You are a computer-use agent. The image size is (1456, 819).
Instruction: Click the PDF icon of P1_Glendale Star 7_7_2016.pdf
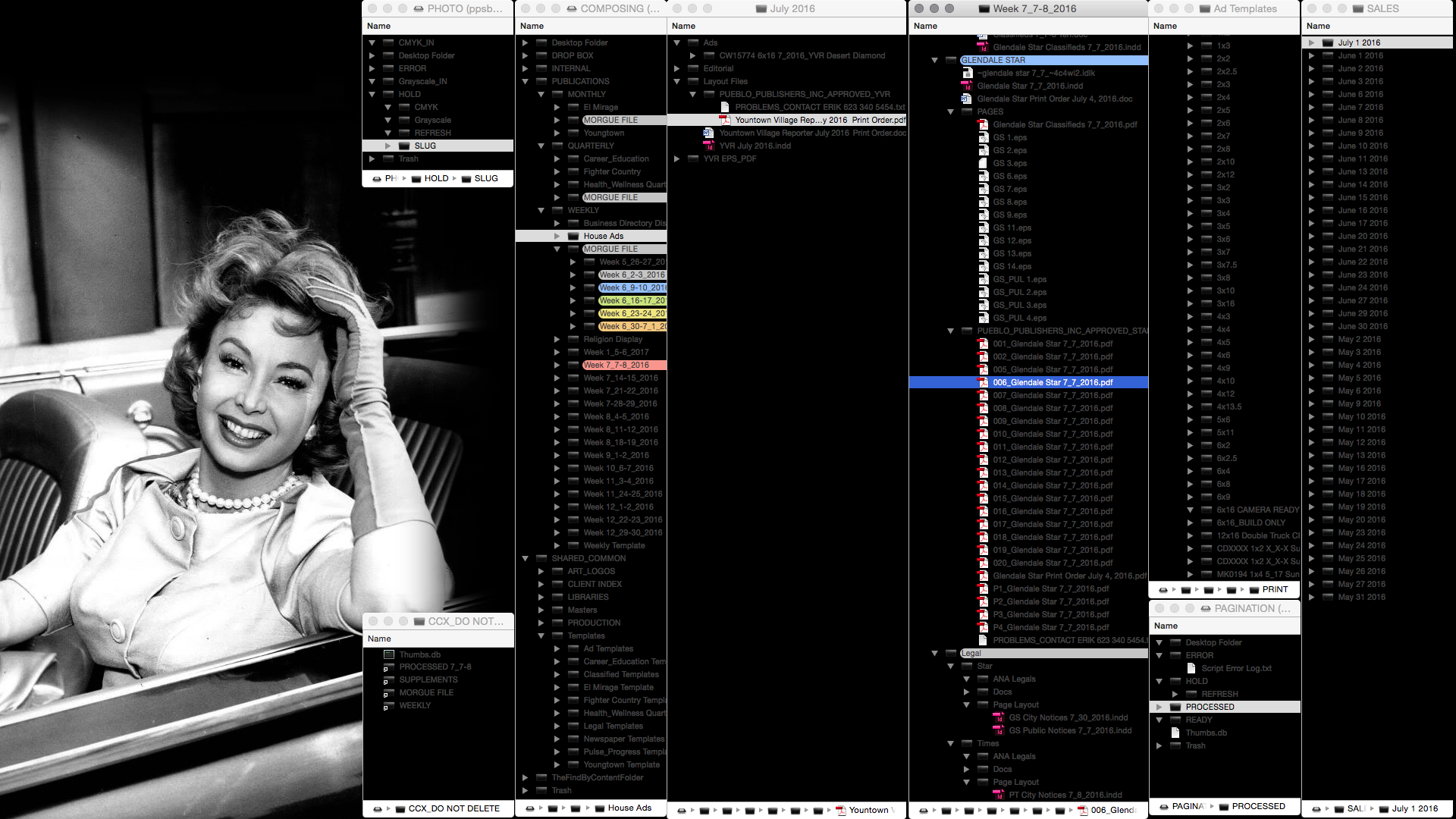pyautogui.click(x=983, y=589)
